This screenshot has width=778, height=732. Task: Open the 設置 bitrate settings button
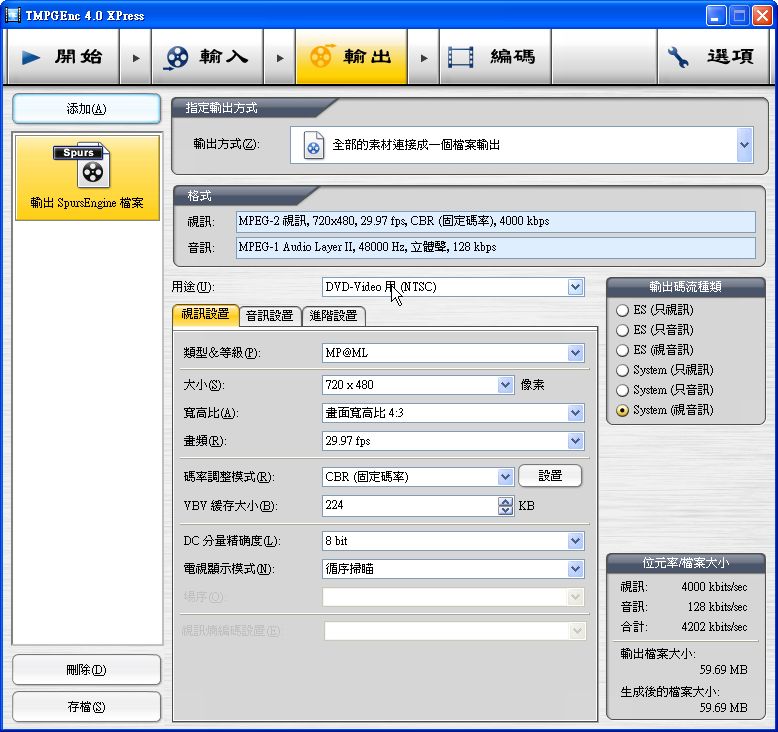pos(550,476)
